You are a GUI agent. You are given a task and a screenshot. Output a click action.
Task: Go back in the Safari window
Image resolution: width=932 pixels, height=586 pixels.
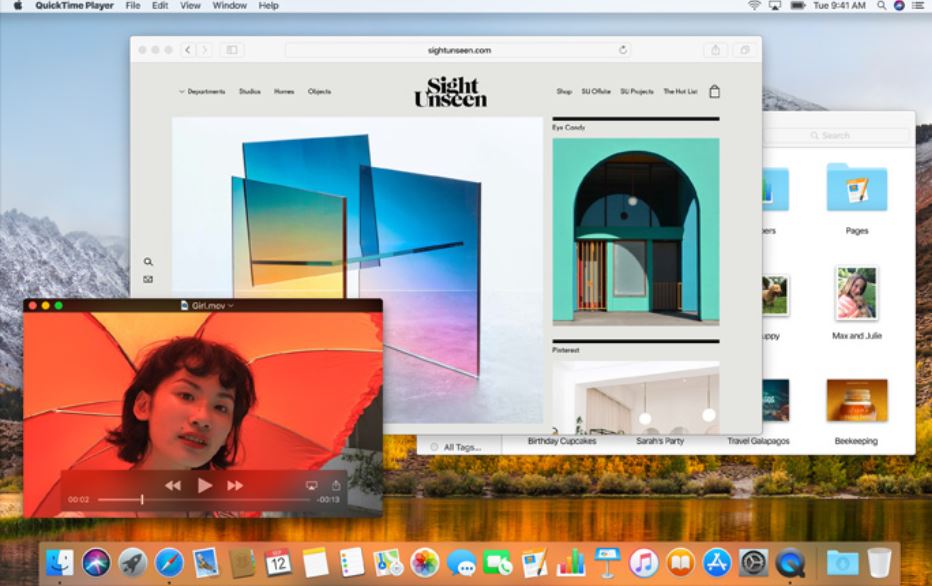point(188,50)
